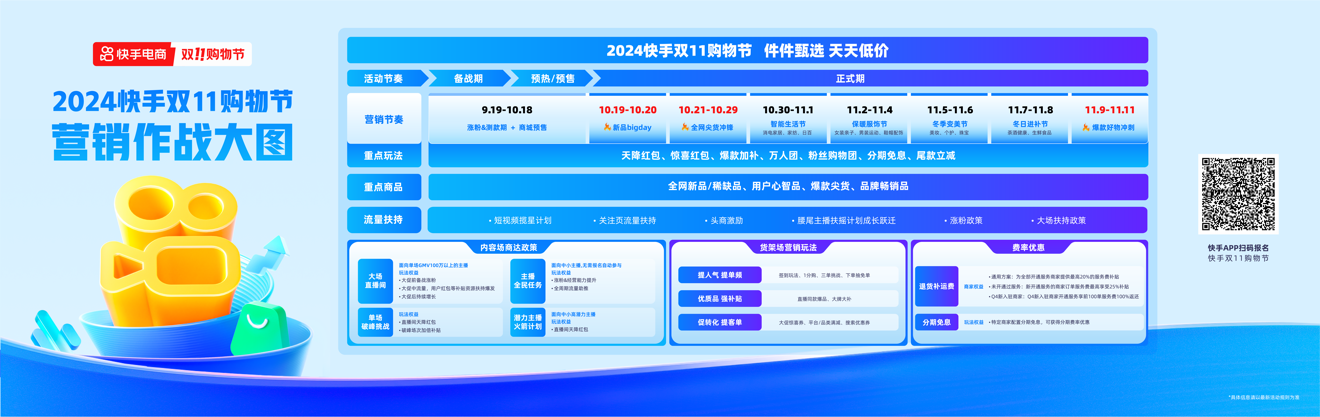Click 短视频揽星计划 in traffic support row
Viewport: 1320px width, 417px height.
pyautogui.click(x=521, y=220)
